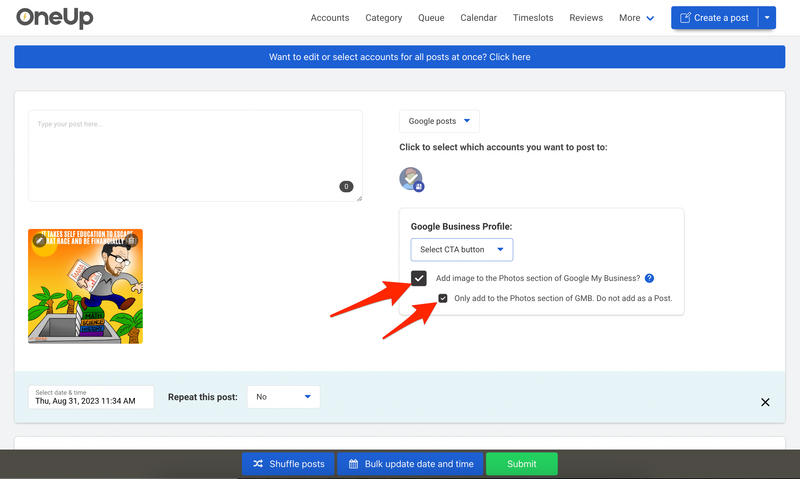Go to the Reviews page
Image resolution: width=800 pixels, height=479 pixels.
click(x=586, y=18)
